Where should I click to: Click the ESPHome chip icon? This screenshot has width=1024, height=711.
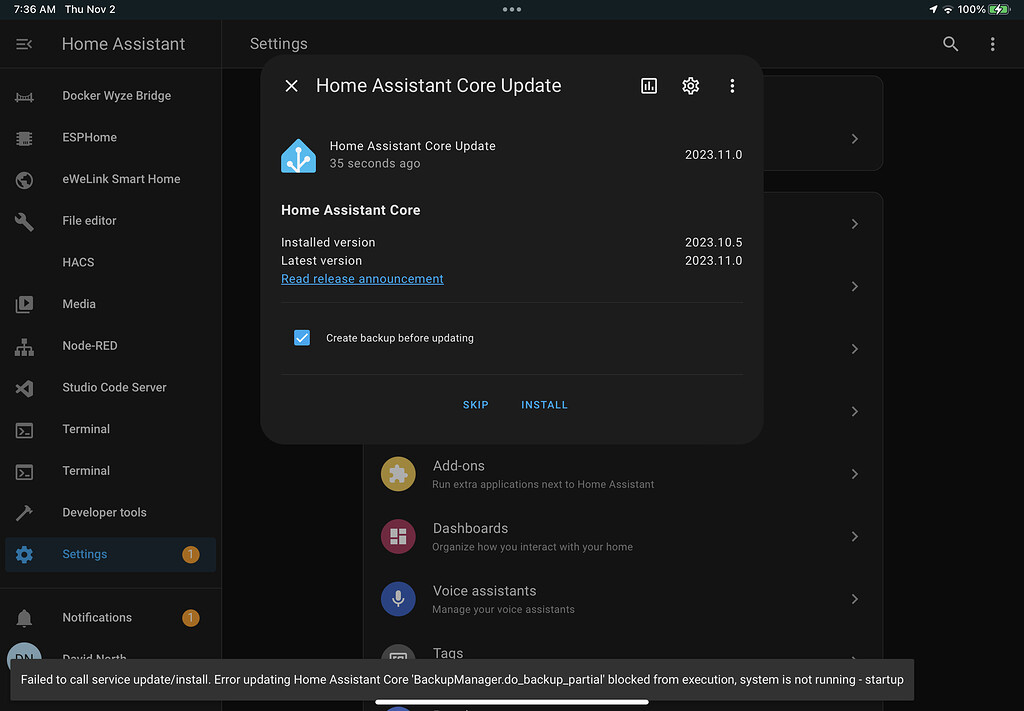24,138
